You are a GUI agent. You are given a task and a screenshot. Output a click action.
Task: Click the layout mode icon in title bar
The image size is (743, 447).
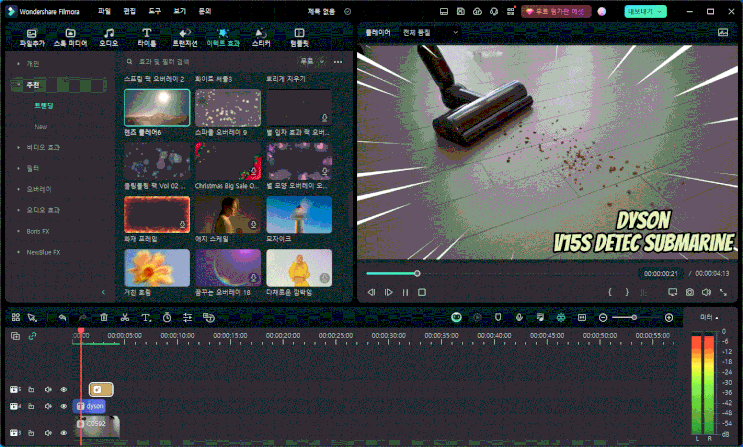pos(444,11)
